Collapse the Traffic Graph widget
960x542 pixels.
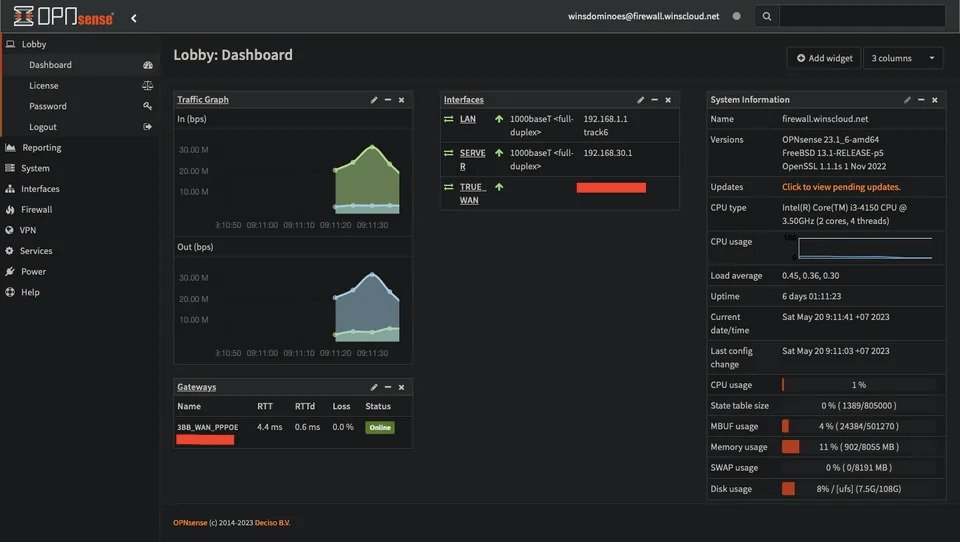(388, 100)
